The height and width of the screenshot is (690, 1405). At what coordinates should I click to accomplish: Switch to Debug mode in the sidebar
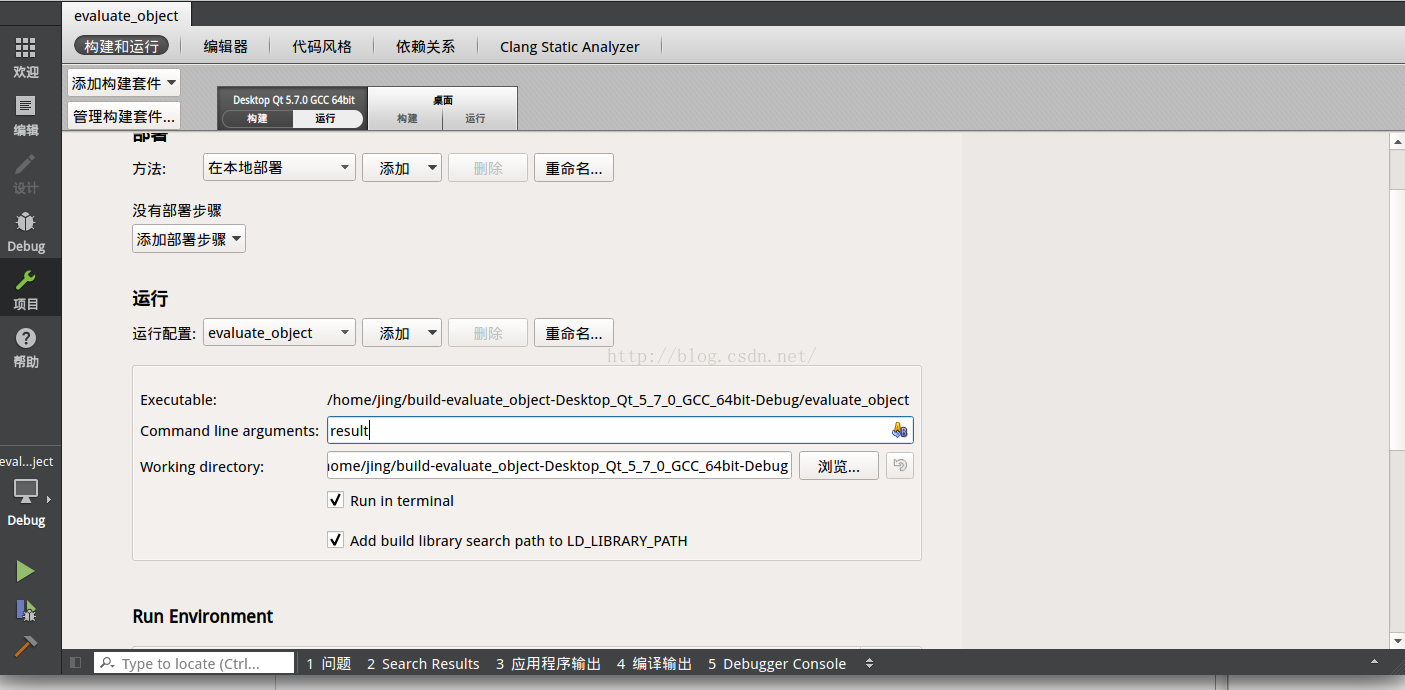(26, 232)
